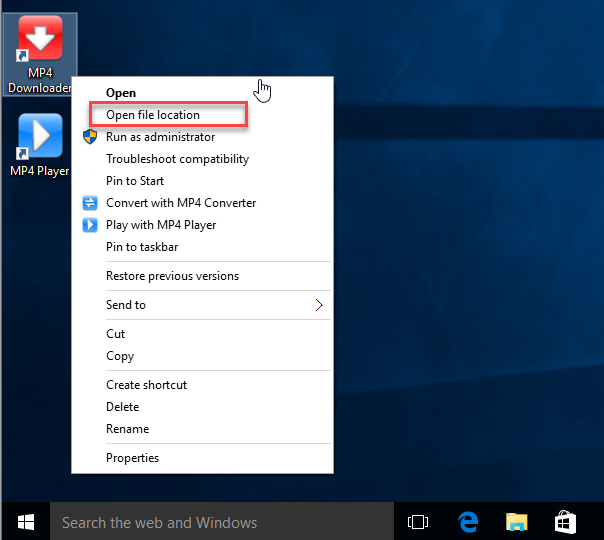
Task: Choose Pin to Start
Action: pos(203,181)
